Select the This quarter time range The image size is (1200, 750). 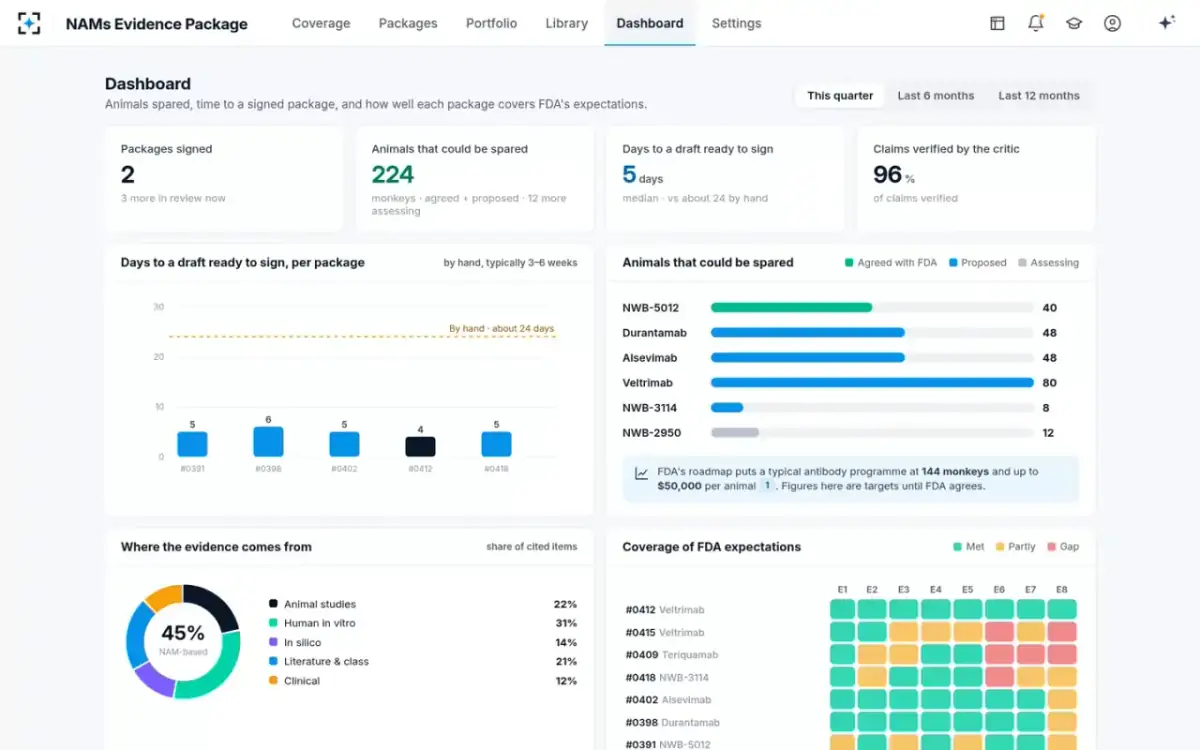[x=840, y=96]
